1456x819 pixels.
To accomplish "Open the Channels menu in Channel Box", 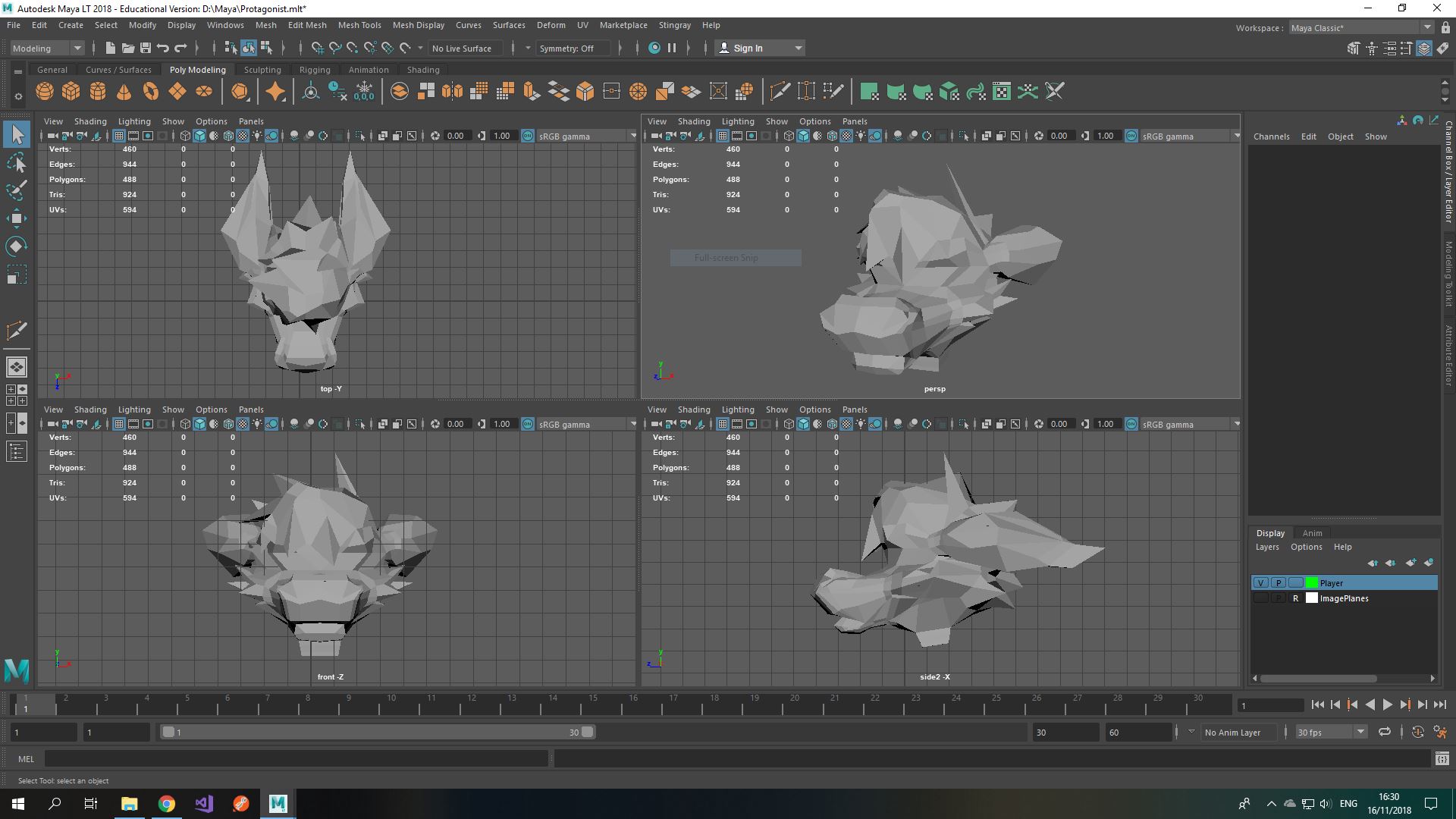I will pos(1272,136).
